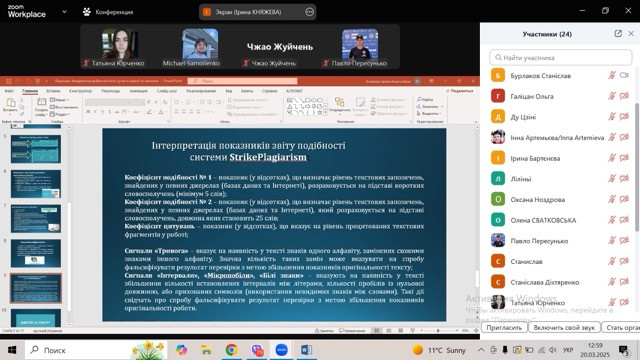Open File Explorer from the taskbar
640x360 pixels.
(x=206, y=350)
